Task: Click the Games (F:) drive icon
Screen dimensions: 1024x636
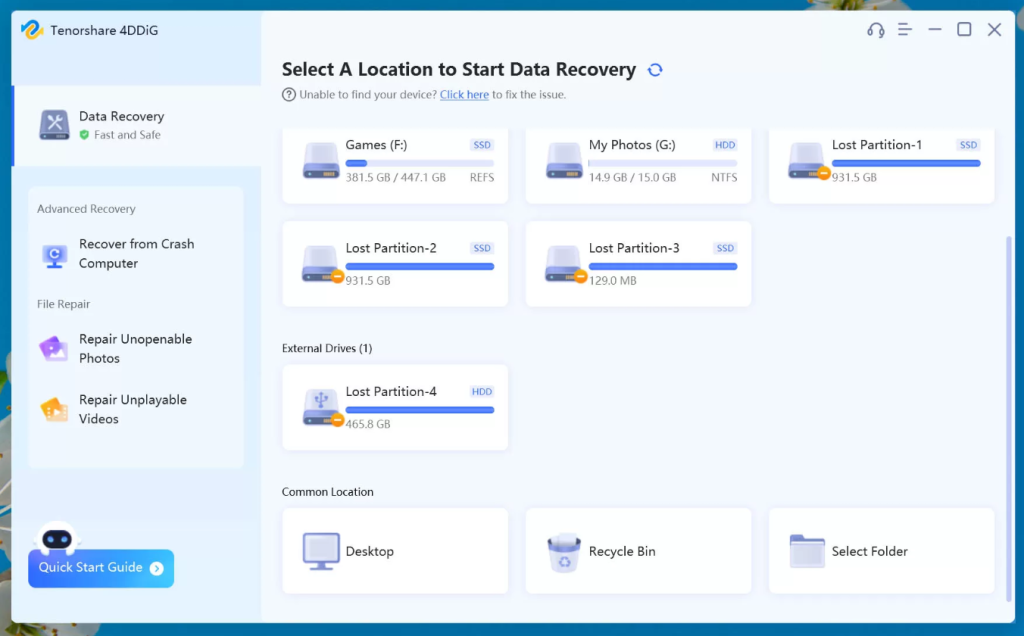Action: coord(321,161)
